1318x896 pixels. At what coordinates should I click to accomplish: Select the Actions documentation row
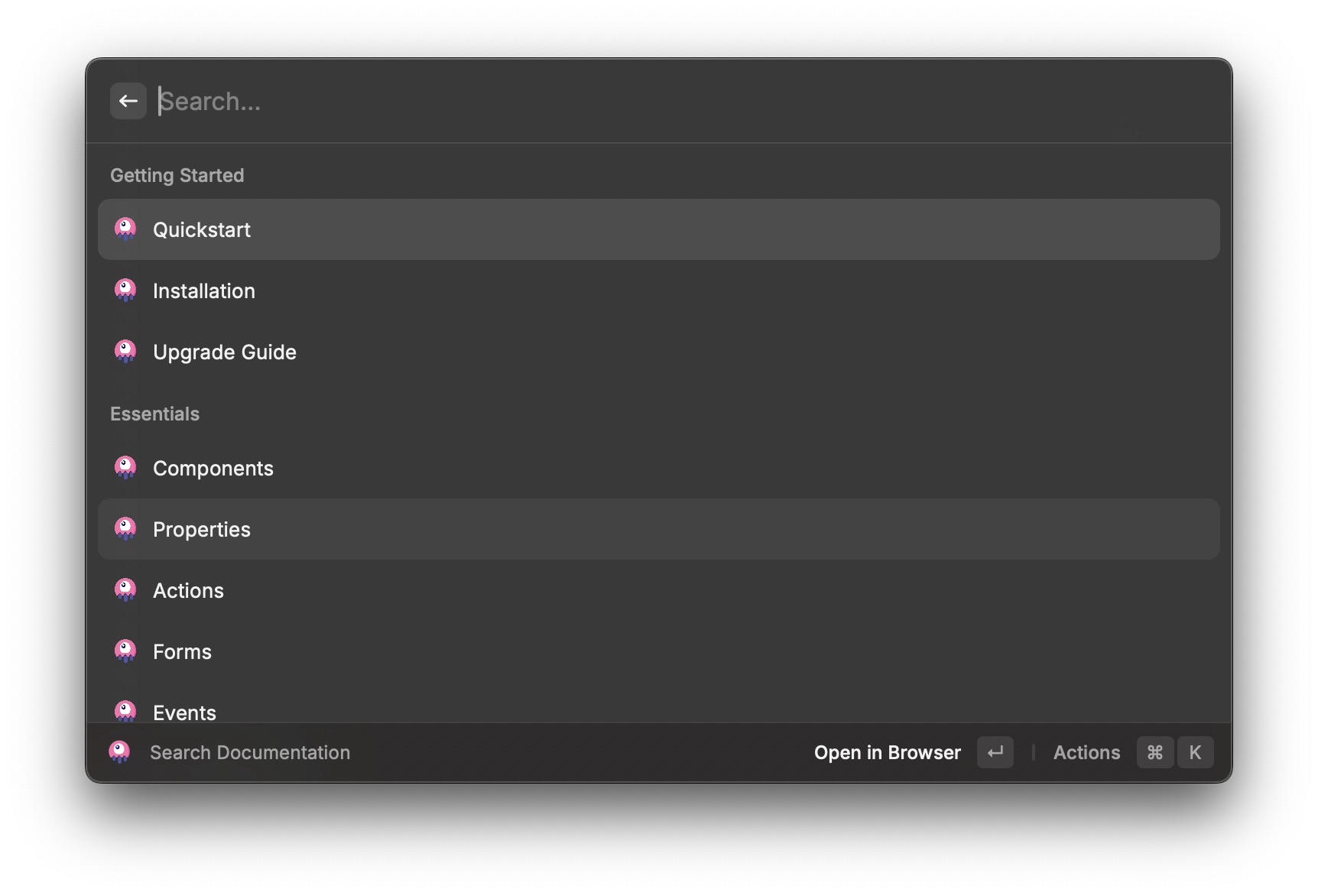tap(659, 590)
